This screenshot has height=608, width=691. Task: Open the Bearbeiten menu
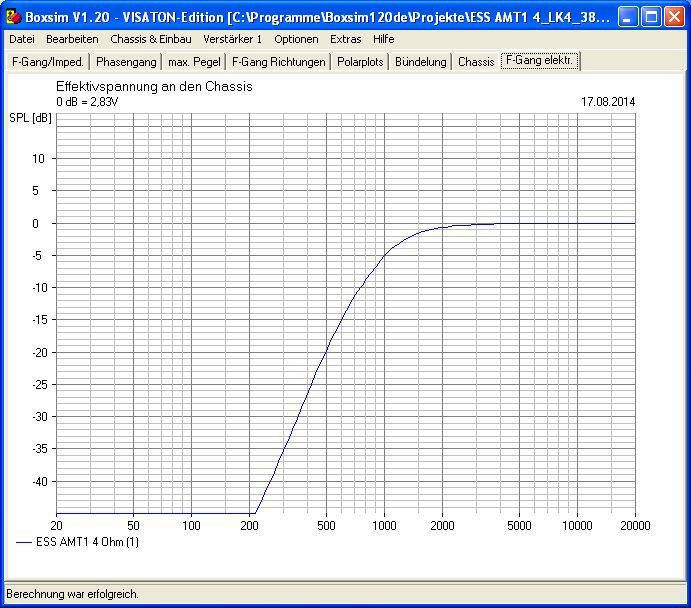coord(71,39)
